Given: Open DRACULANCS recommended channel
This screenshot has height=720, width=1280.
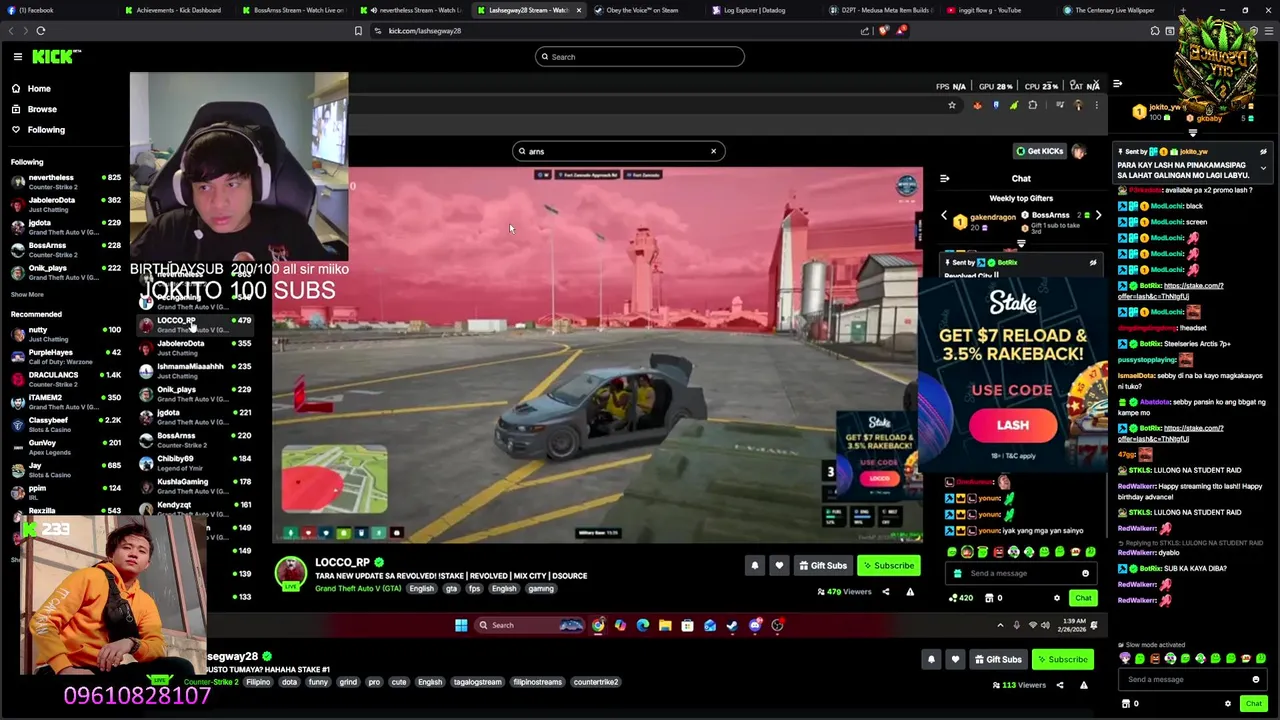Looking at the screenshot, I should point(65,379).
